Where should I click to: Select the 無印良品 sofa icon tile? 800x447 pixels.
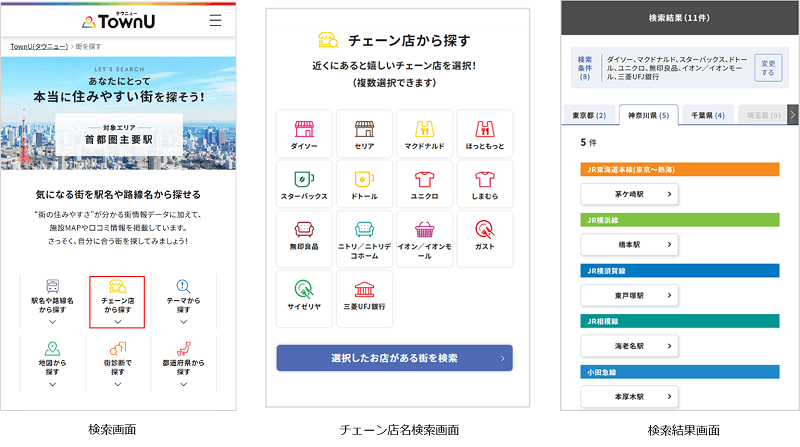305,239
